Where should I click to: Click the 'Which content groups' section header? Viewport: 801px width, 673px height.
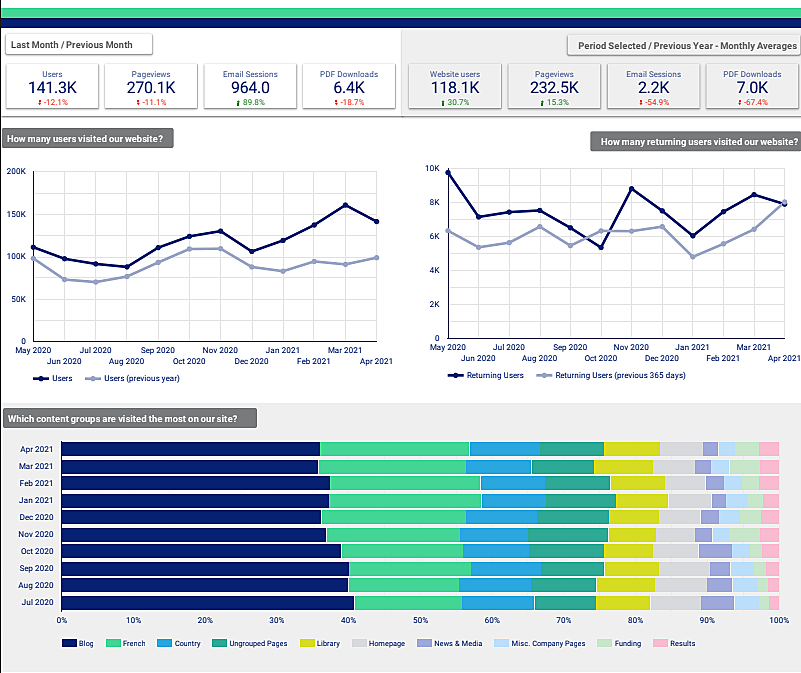coord(130,418)
